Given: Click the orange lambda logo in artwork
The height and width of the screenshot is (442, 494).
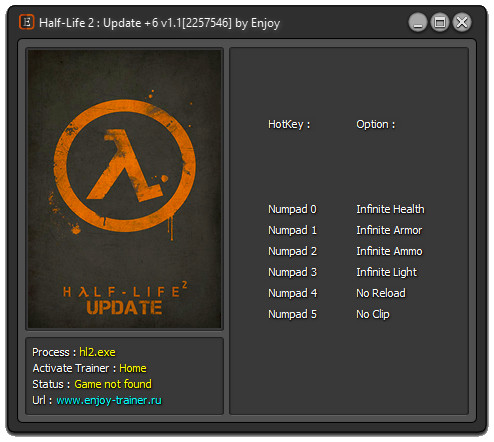Looking at the screenshot, I should tap(124, 166).
